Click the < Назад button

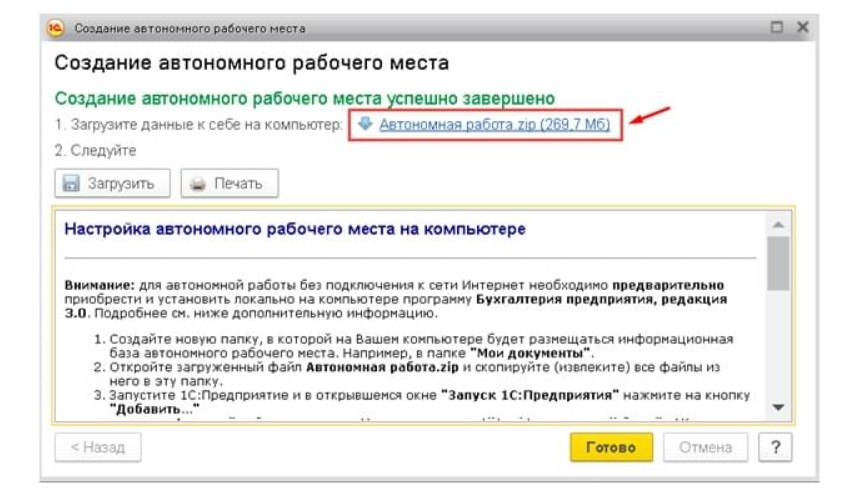click(98, 447)
